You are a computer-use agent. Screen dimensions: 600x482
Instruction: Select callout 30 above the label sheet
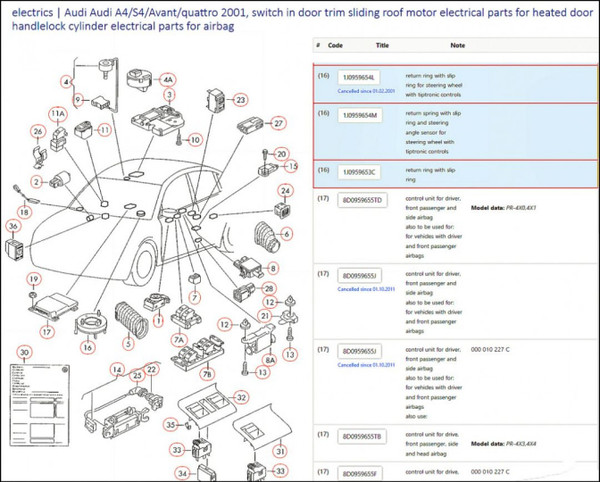tap(25, 351)
